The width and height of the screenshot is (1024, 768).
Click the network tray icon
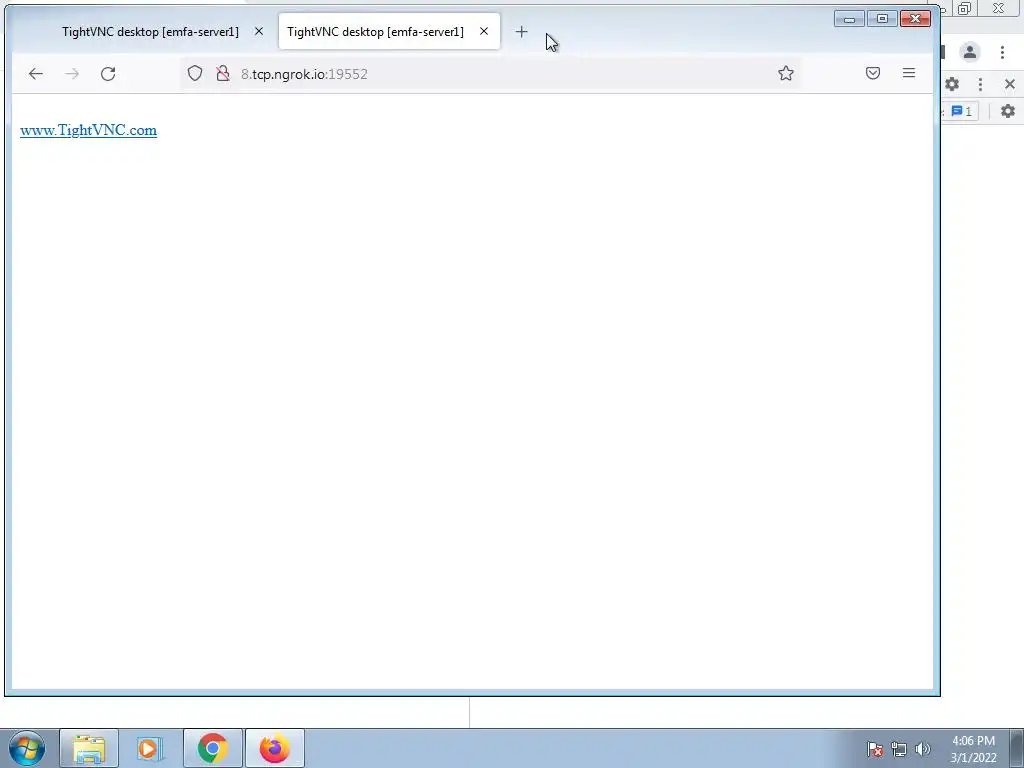pos(899,749)
